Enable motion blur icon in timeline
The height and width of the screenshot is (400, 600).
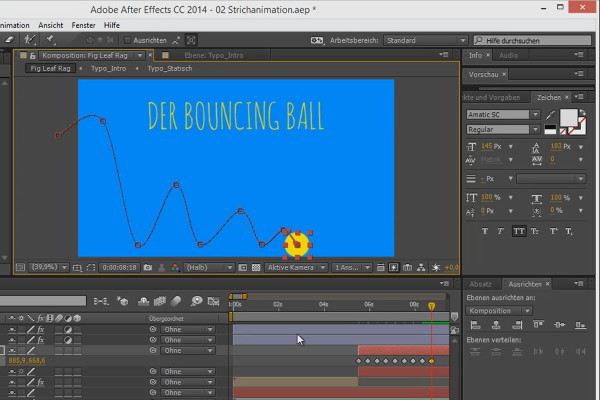(176, 302)
